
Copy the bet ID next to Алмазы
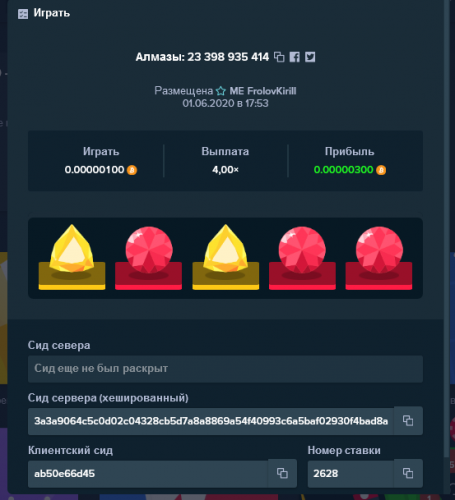click(279, 57)
